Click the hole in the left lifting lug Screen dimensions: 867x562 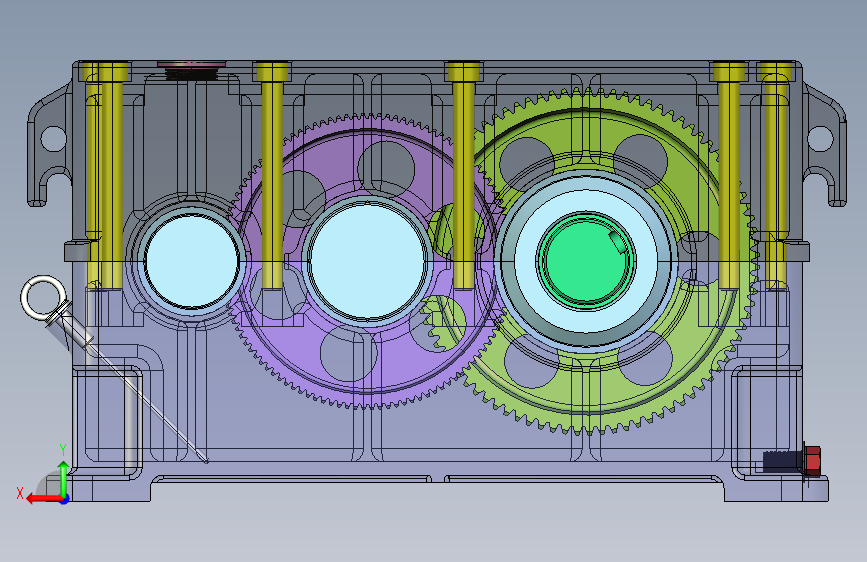tap(54, 138)
